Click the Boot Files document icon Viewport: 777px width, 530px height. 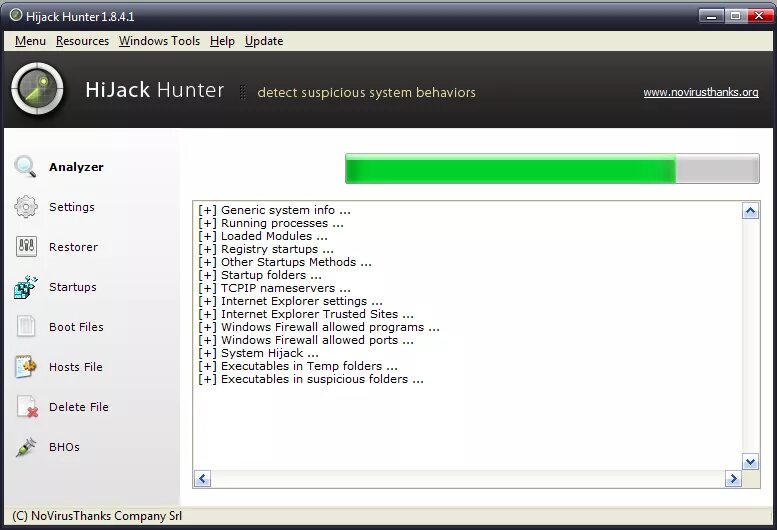(x=26, y=326)
